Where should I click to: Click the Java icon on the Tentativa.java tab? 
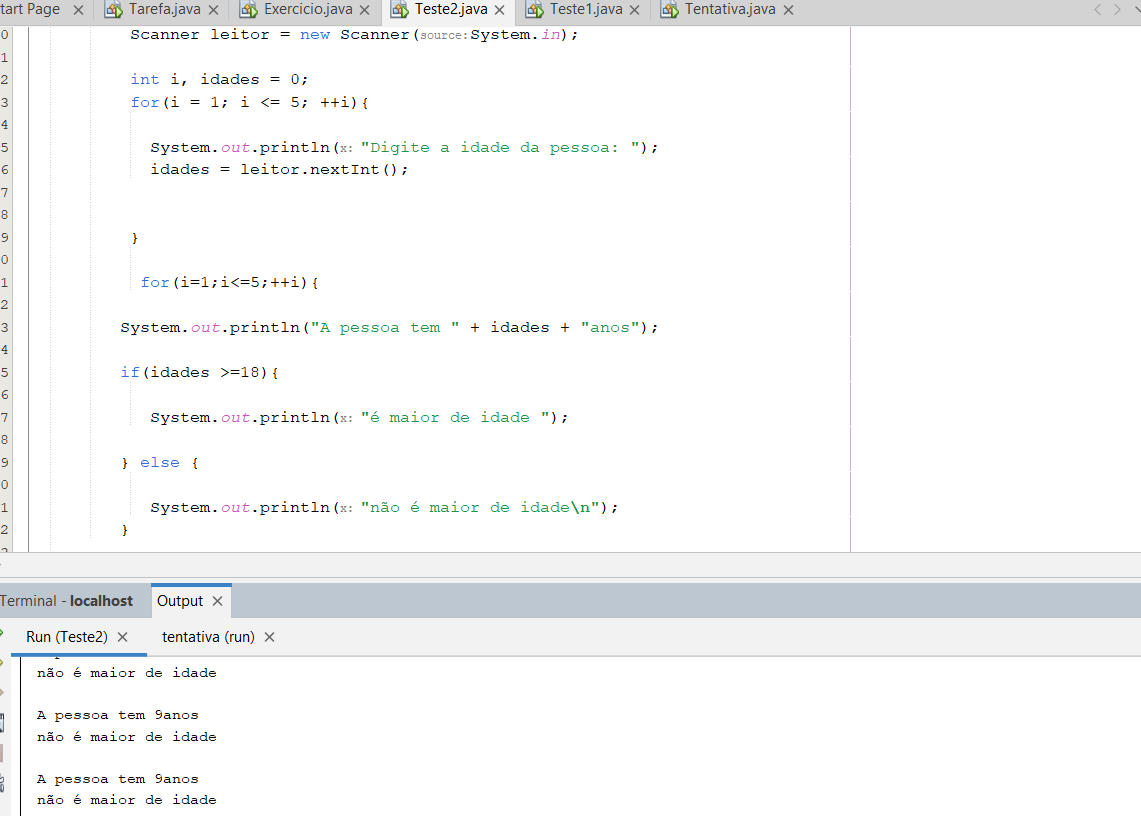click(670, 11)
